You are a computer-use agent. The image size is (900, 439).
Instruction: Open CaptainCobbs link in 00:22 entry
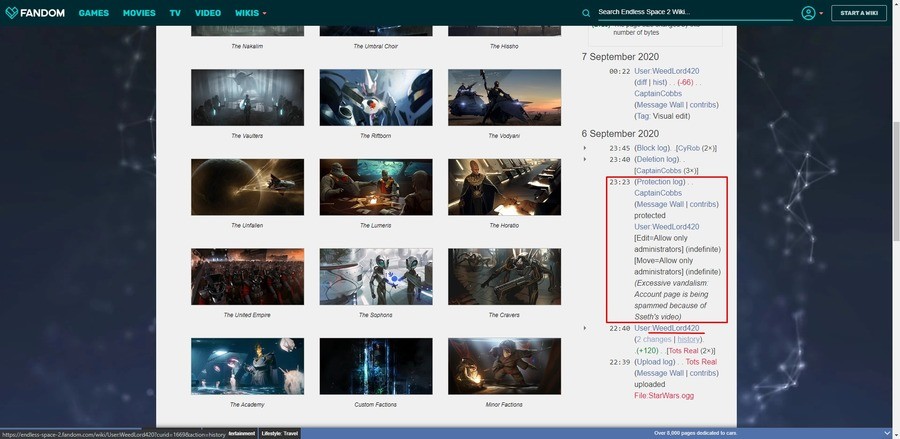658,94
